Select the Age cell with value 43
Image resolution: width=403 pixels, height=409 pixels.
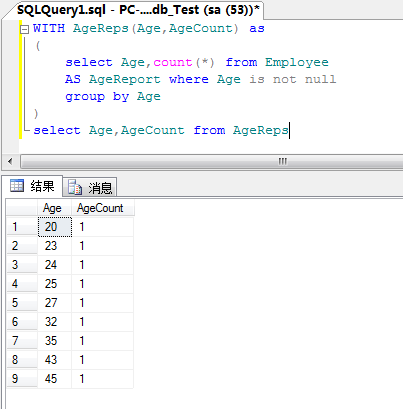55,360
